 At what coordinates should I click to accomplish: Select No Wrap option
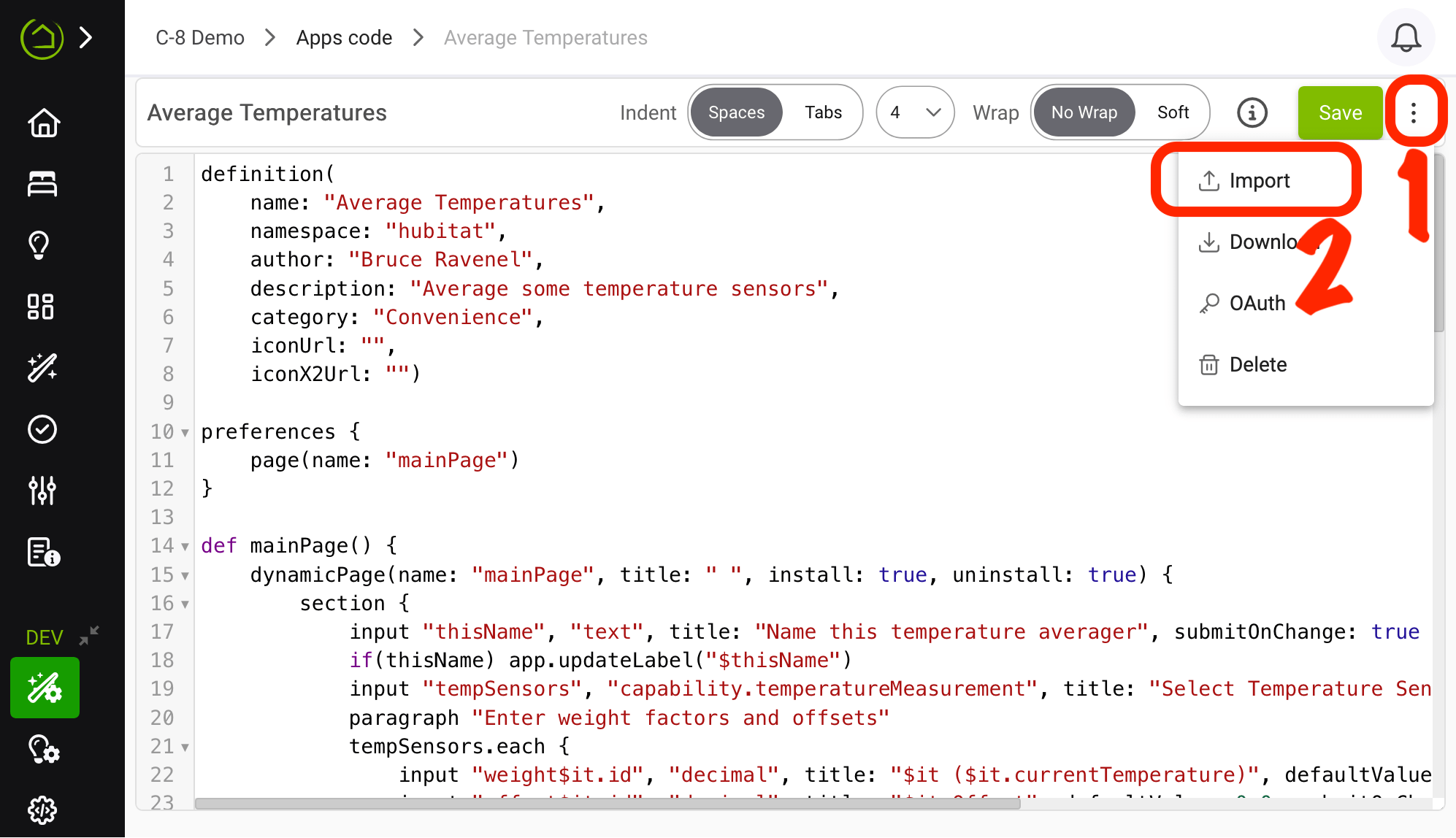point(1084,112)
